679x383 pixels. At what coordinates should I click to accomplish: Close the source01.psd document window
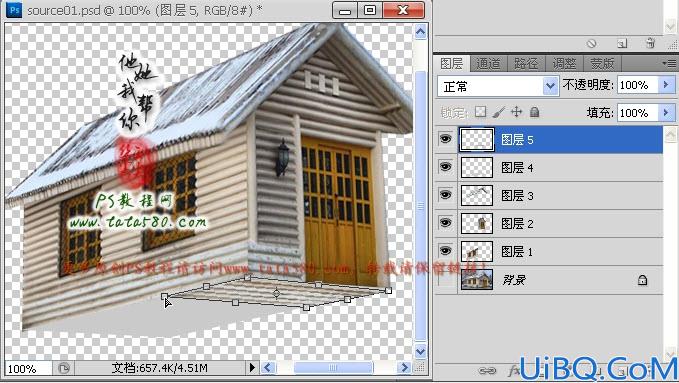click(403, 10)
